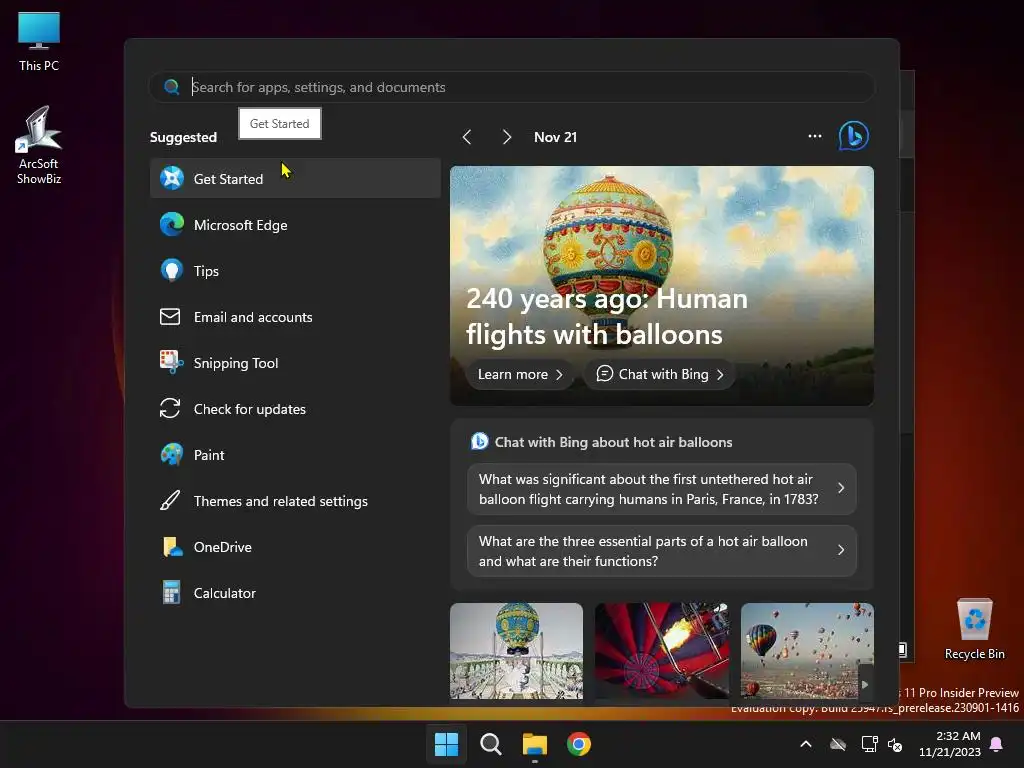Click the small arrow next to the balloon thumbnails
This screenshot has width=1024, height=768.
865,684
